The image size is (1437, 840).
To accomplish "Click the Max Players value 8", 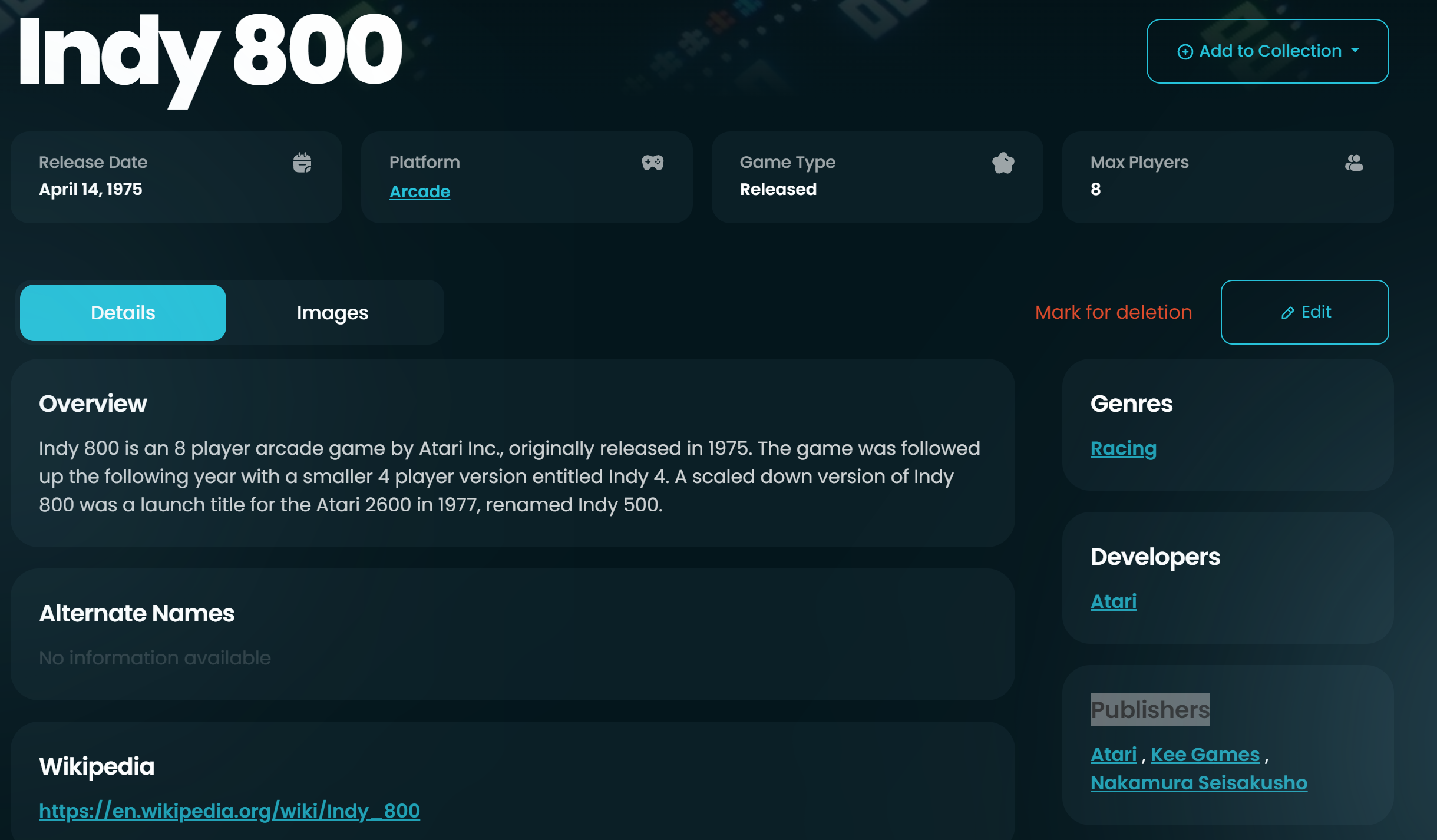I will [1095, 189].
